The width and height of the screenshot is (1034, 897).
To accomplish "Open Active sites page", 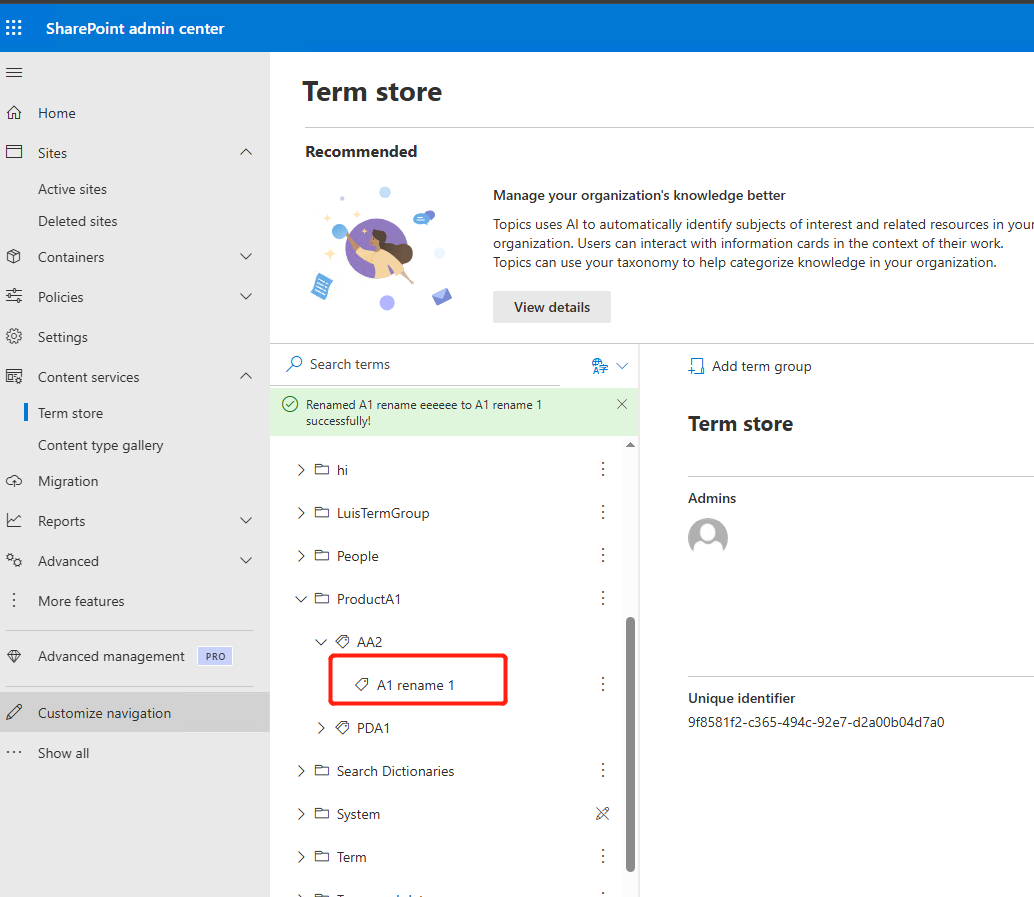I will (73, 189).
